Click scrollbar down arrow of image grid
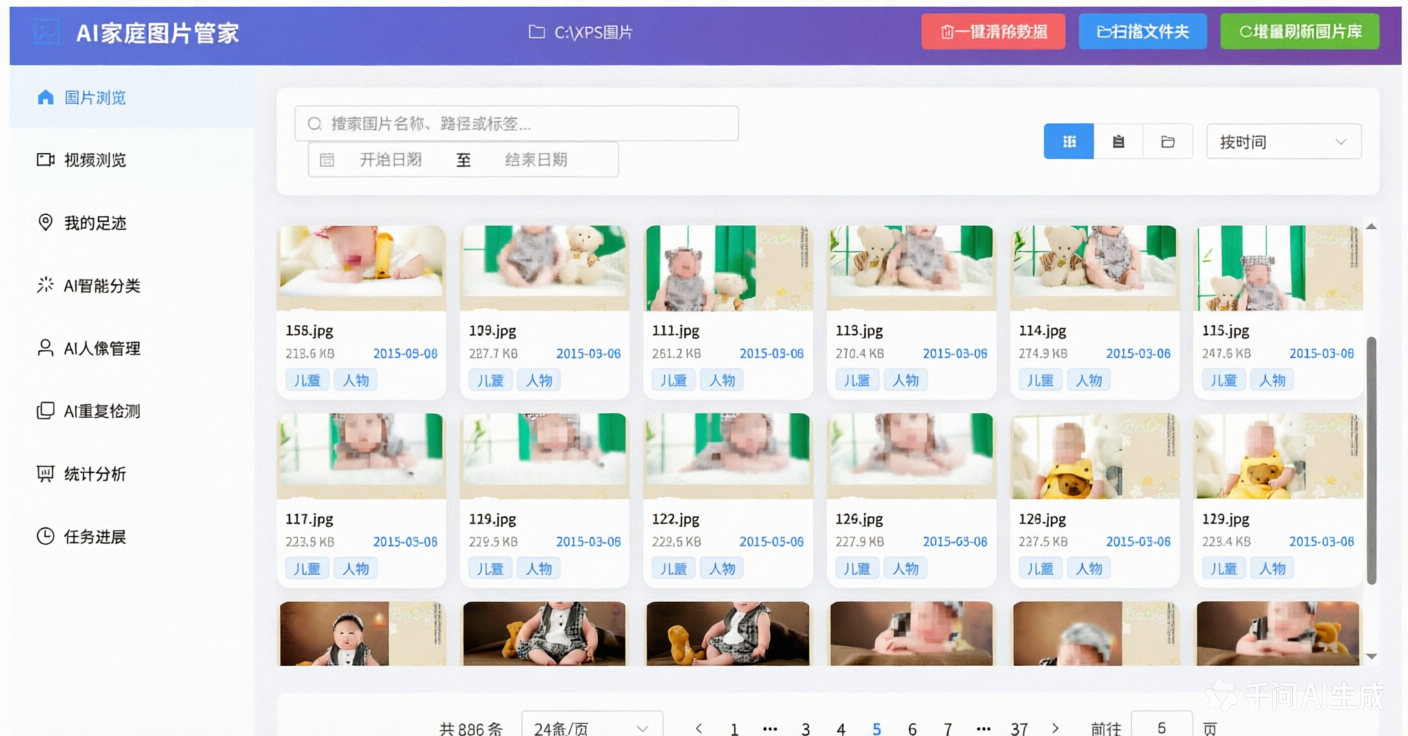The image size is (1408, 736). [1372, 656]
